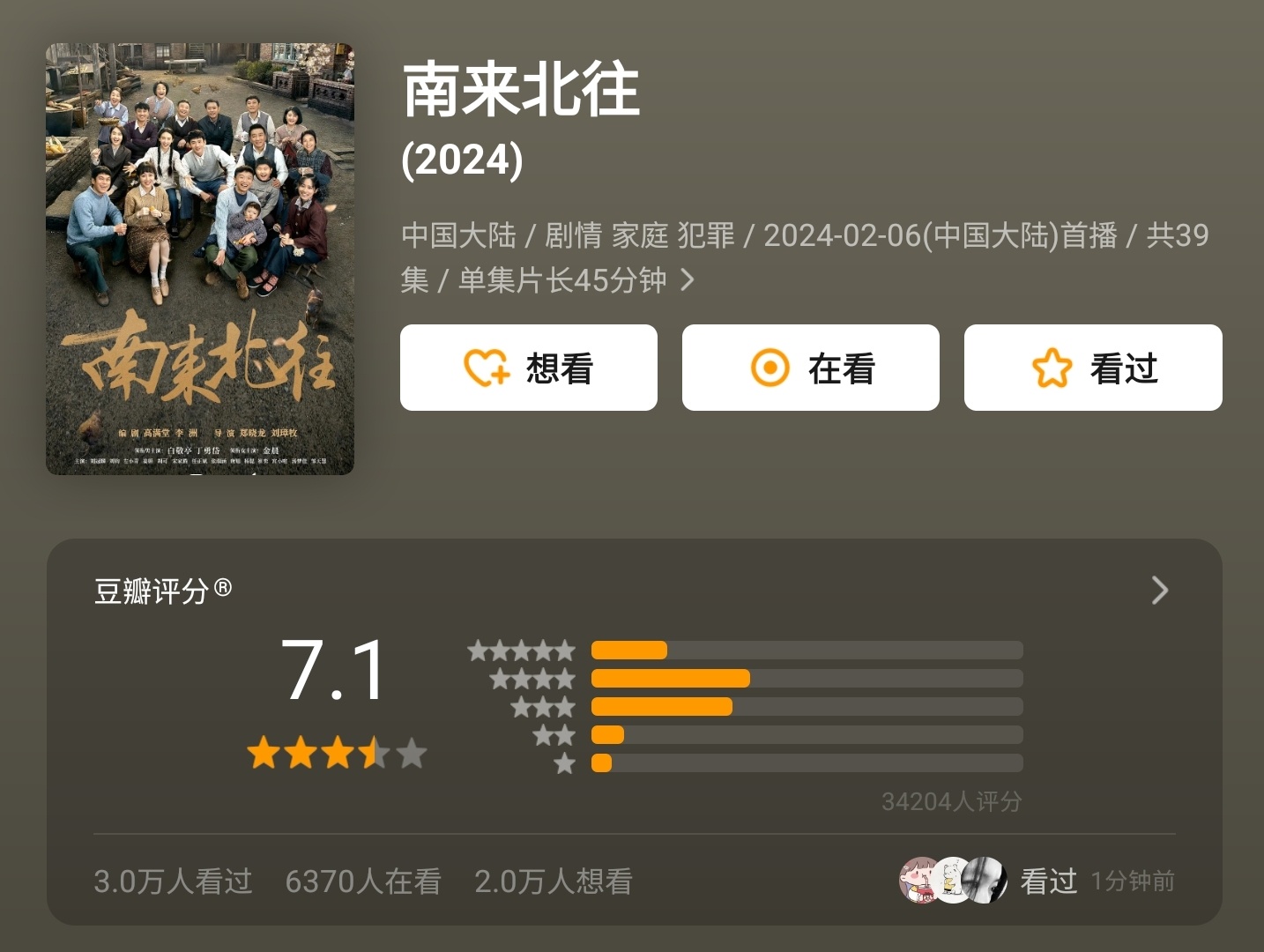Screen dimensions: 1264x952
Task: Click the 34204人评分 count
Action: pos(952,801)
